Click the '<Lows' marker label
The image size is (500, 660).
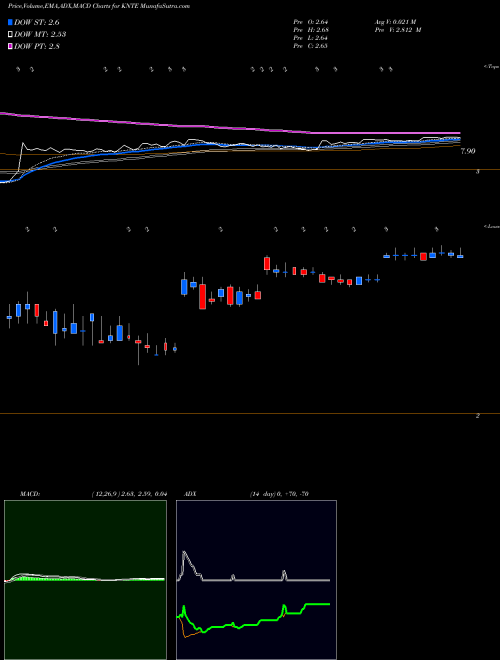(x=492, y=226)
